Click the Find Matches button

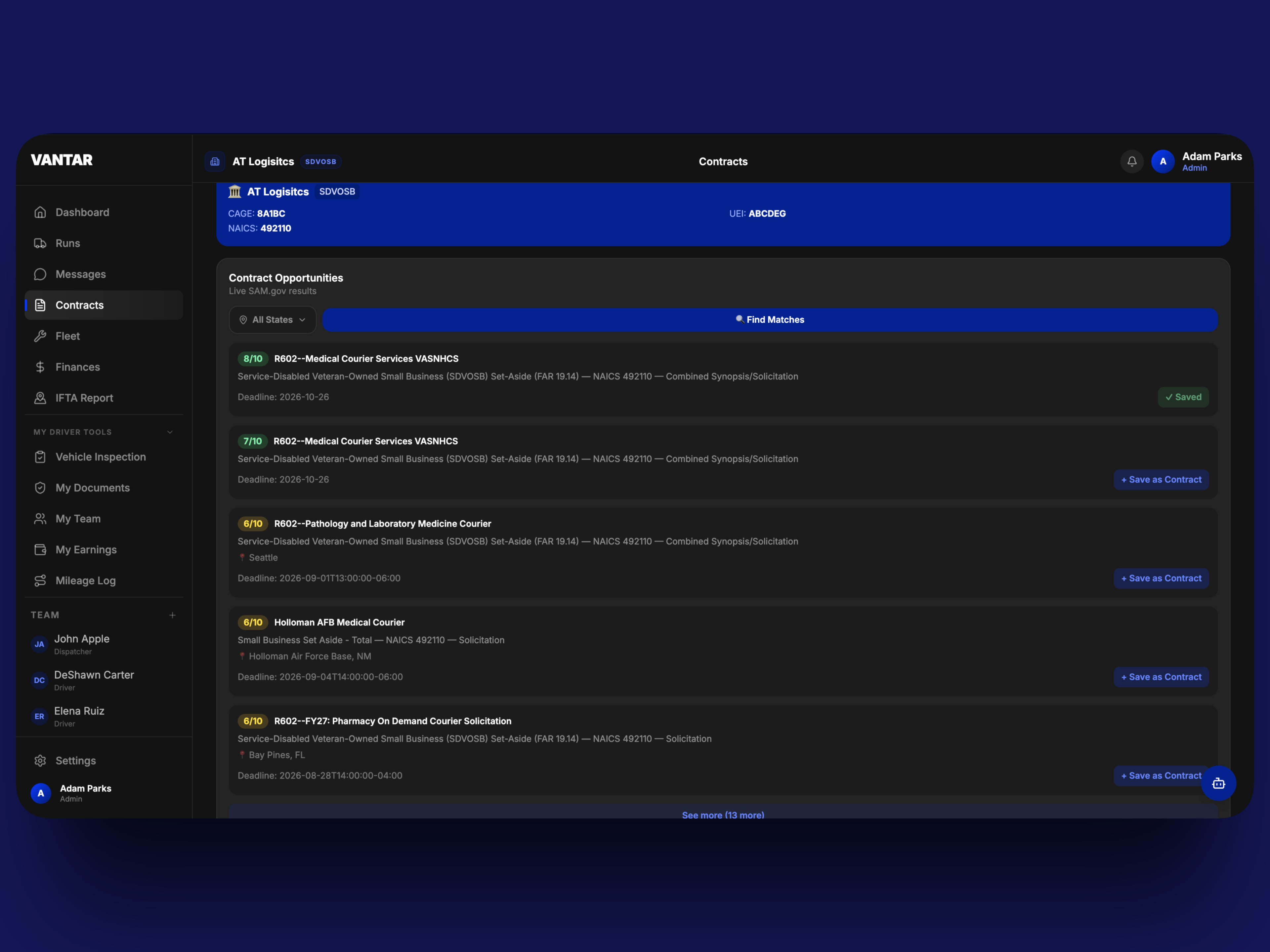770,320
